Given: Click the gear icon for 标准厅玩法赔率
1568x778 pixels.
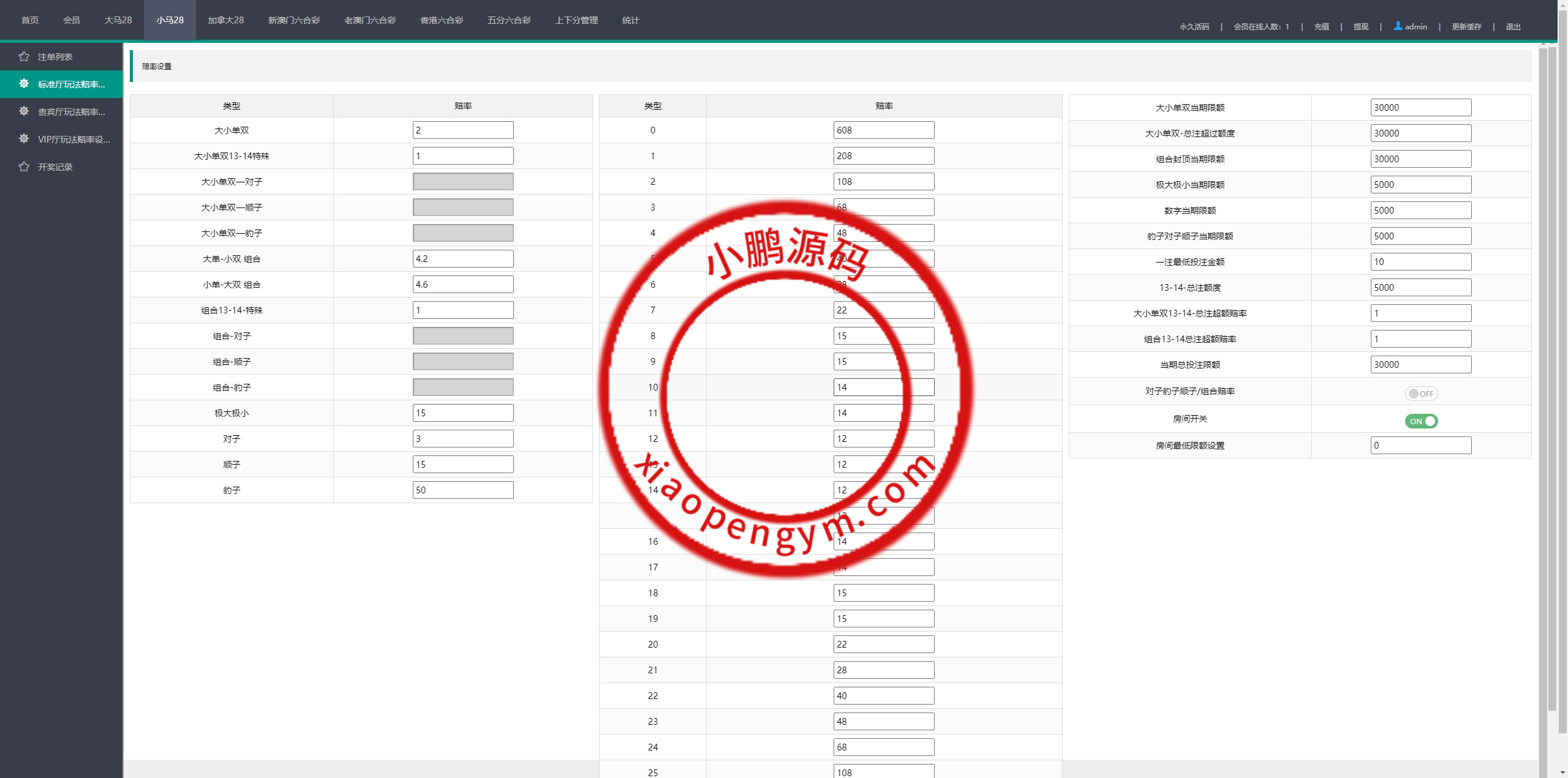Looking at the screenshot, I should point(24,84).
